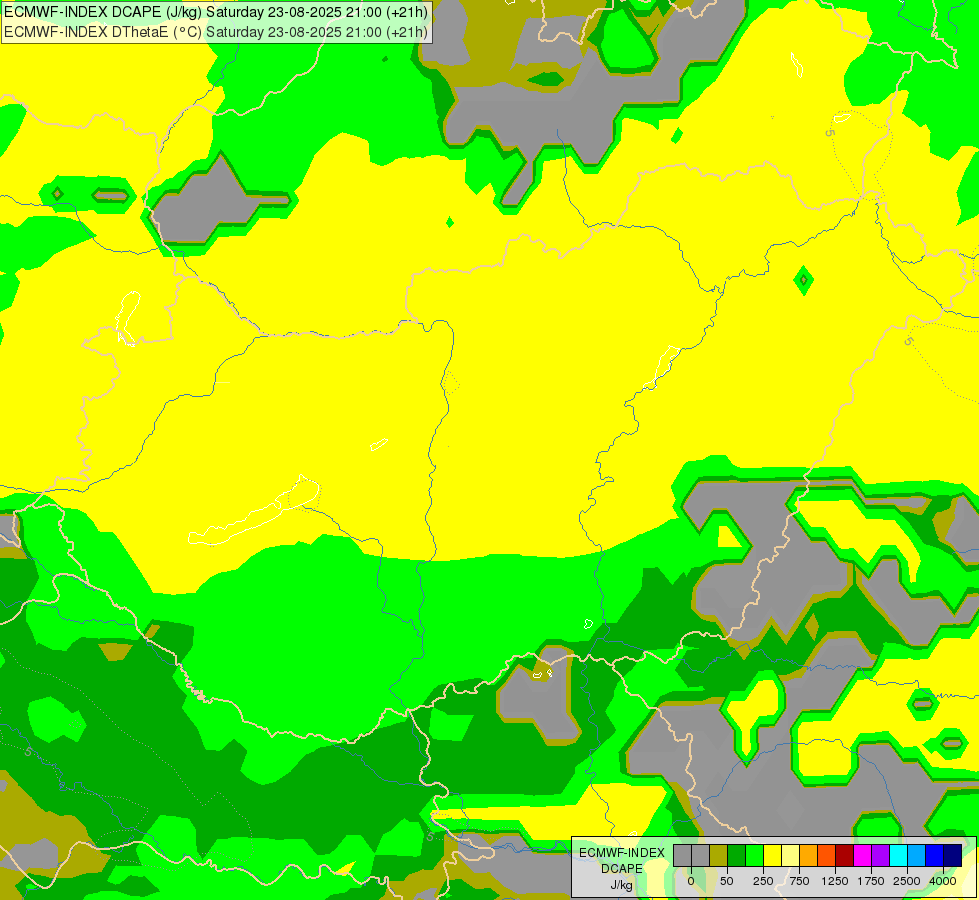Select the bright green legend color swatch
Viewport: 979px width, 900px height.
coord(754,855)
